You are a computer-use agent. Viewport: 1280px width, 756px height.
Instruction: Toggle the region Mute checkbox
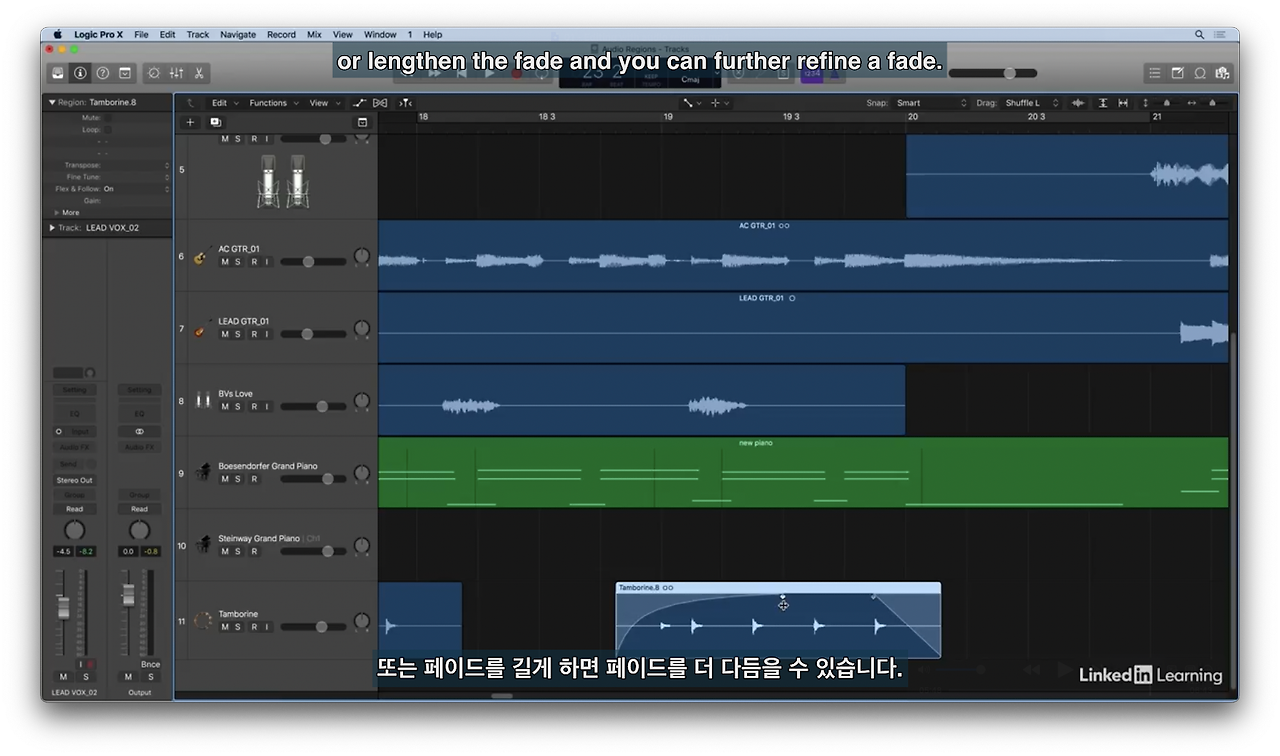(108, 118)
